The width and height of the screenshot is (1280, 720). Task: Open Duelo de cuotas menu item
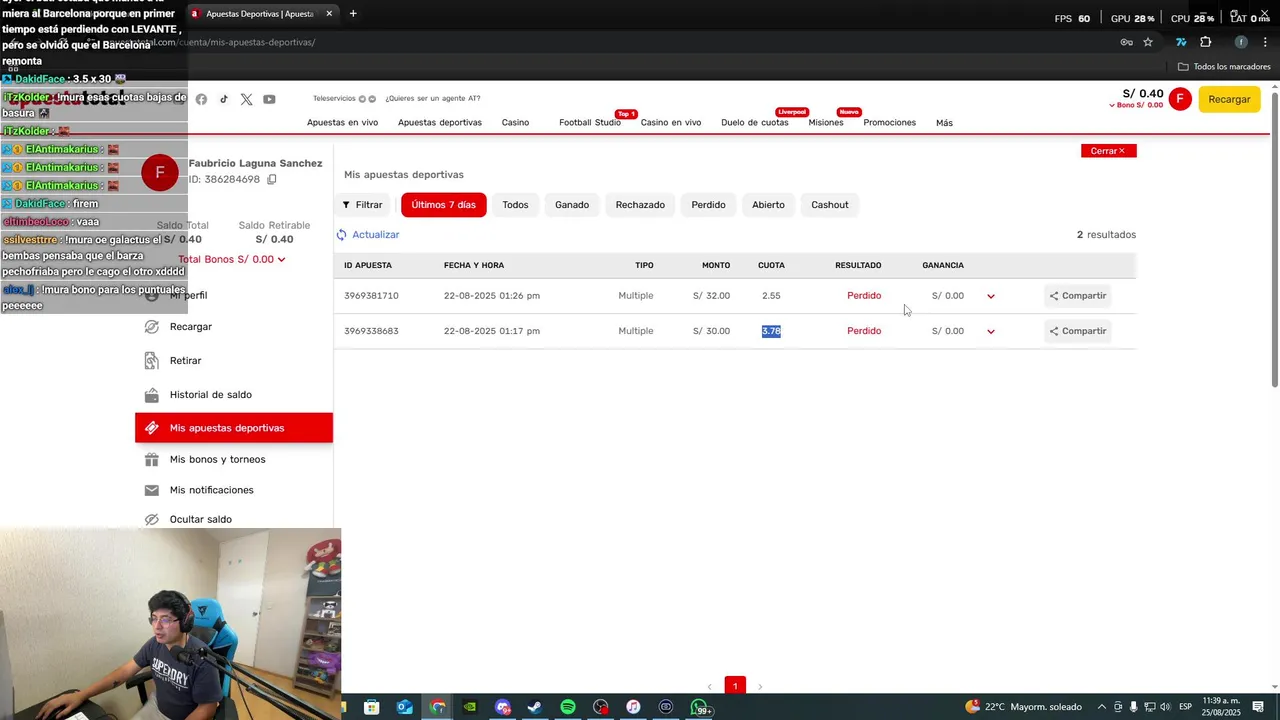[755, 123]
